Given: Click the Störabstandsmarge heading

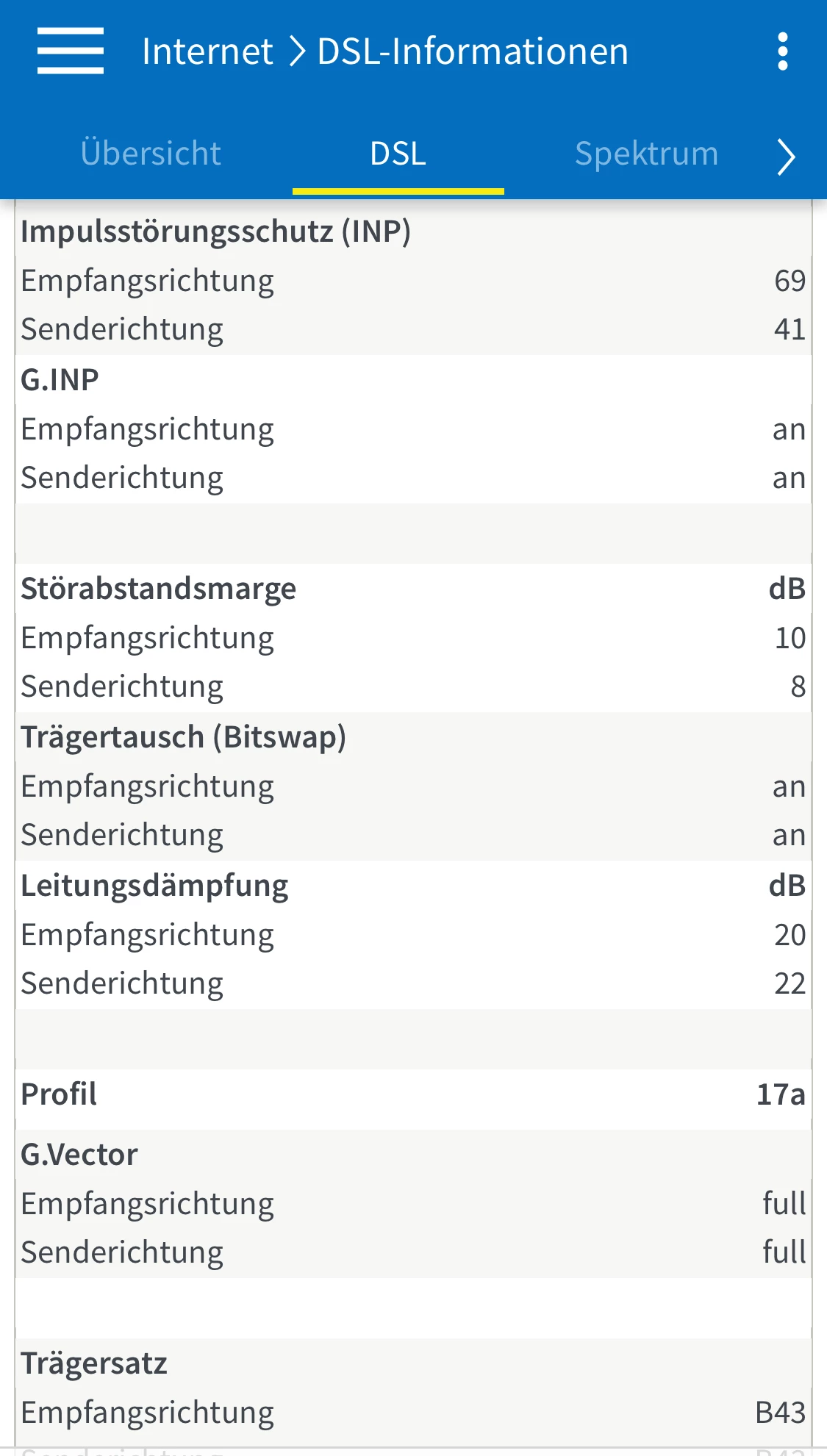Looking at the screenshot, I should pos(158,589).
